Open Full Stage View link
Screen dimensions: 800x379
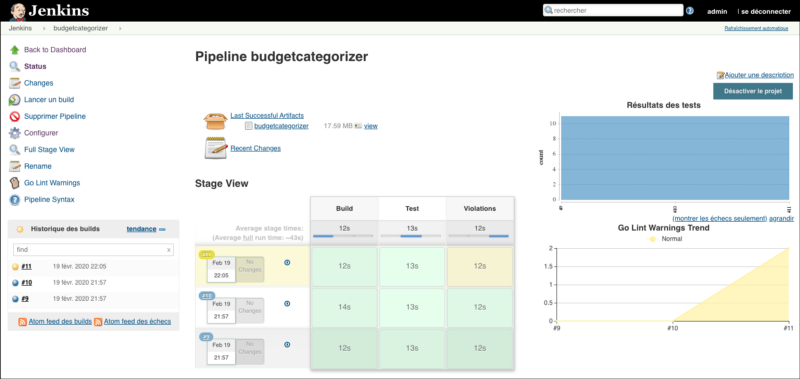(49, 149)
